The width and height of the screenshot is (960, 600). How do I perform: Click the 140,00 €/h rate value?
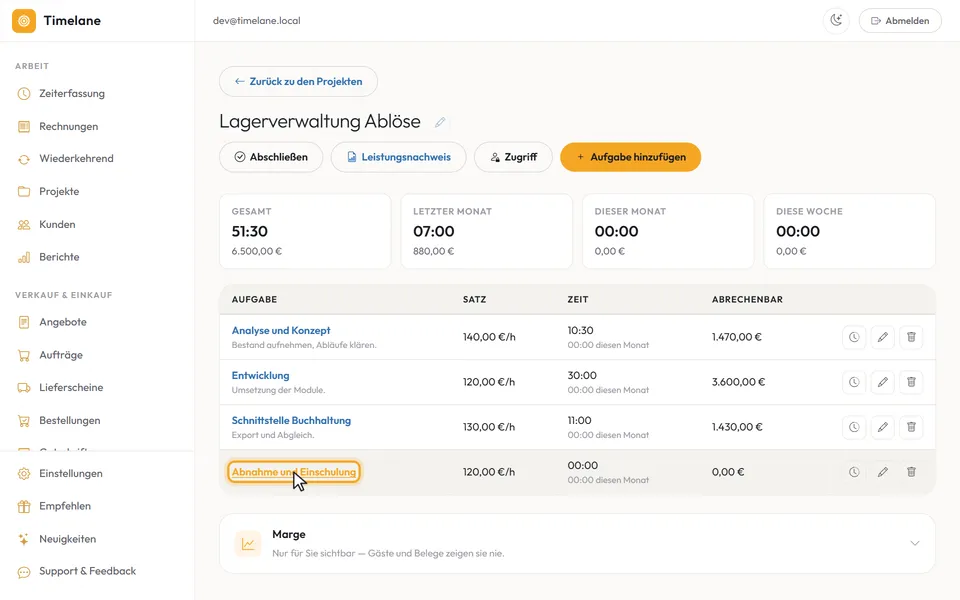point(489,337)
